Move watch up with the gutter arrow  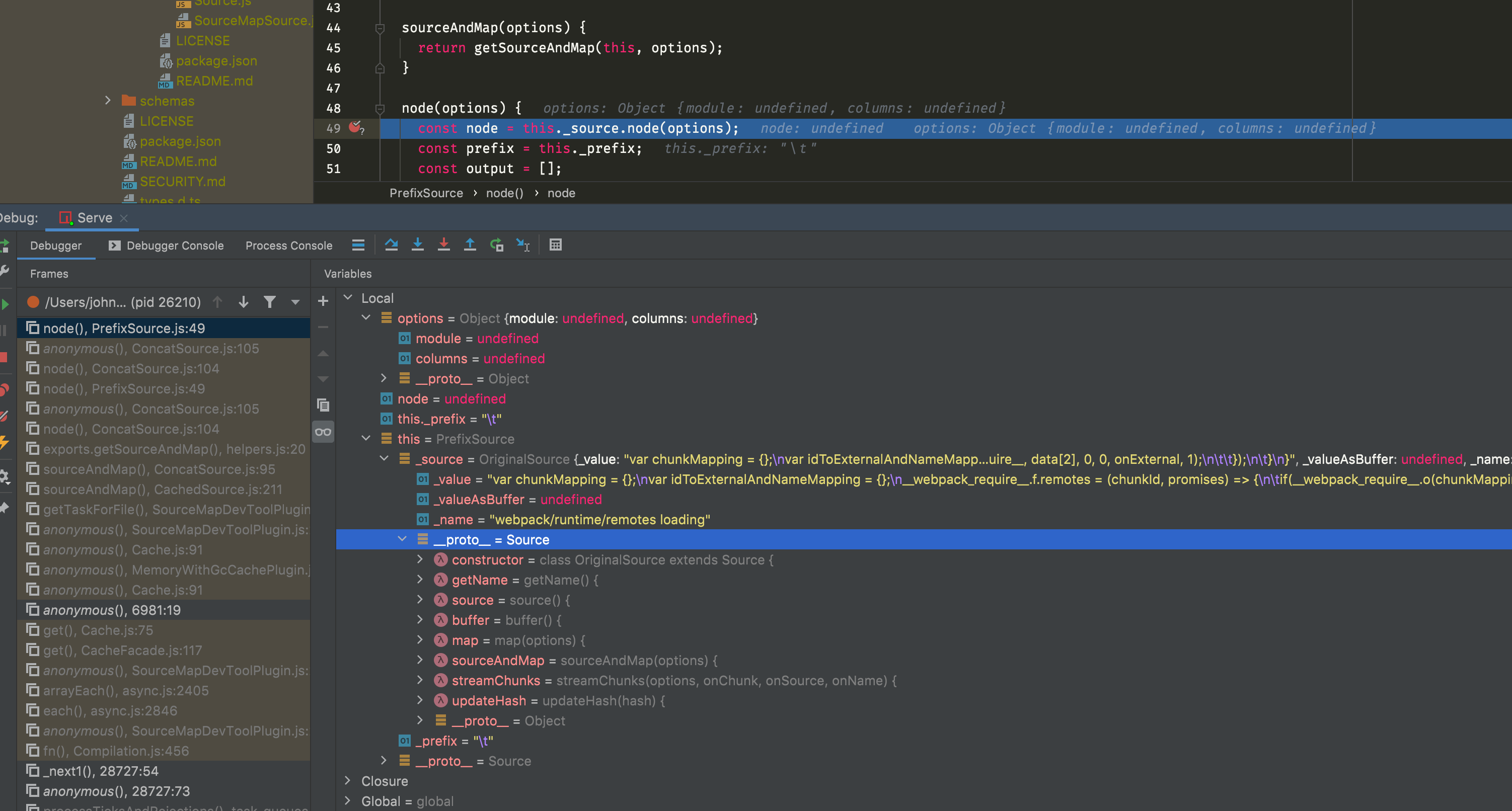(323, 353)
